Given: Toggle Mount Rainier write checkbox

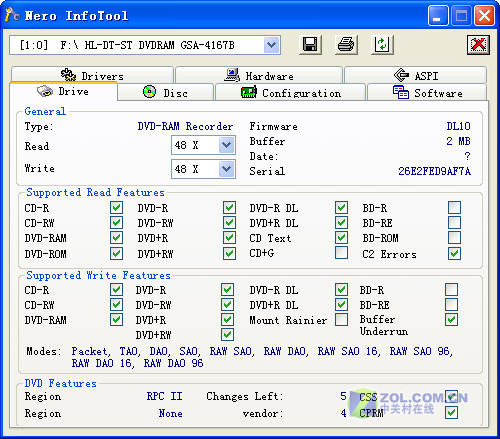Looking at the screenshot, I should [x=341, y=319].
